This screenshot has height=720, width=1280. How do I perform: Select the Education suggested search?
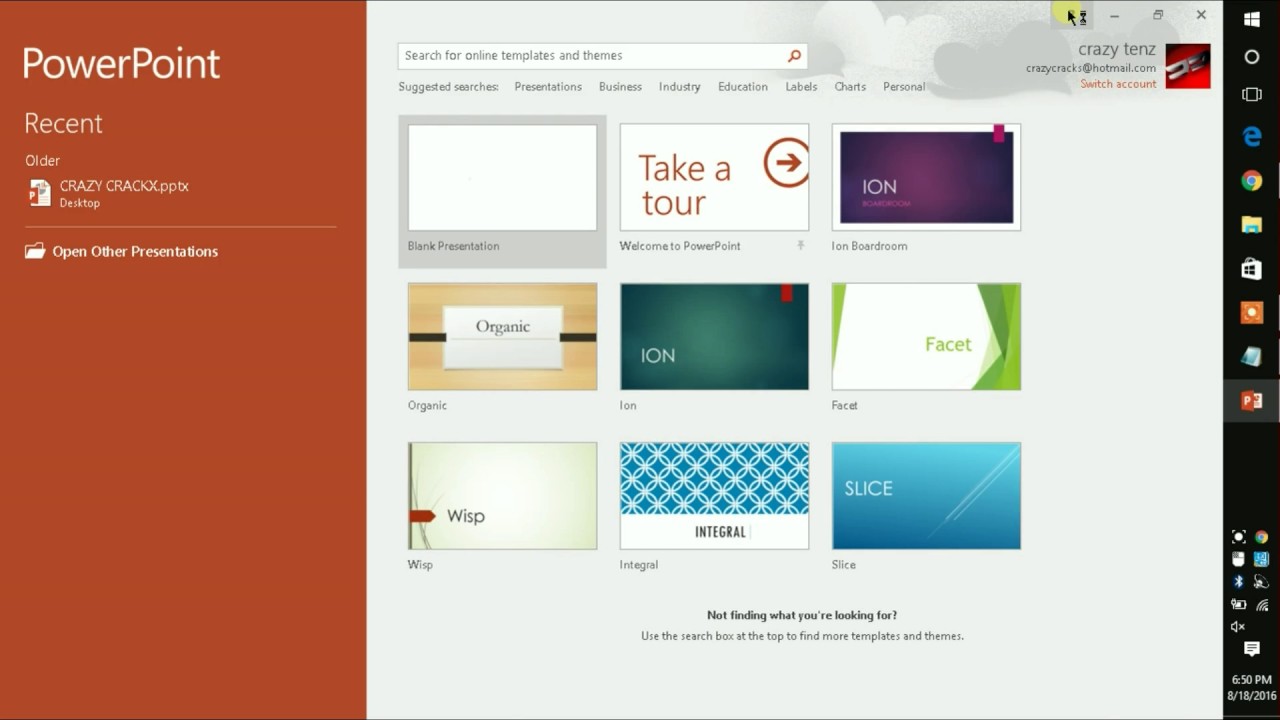tap(743, 87)
